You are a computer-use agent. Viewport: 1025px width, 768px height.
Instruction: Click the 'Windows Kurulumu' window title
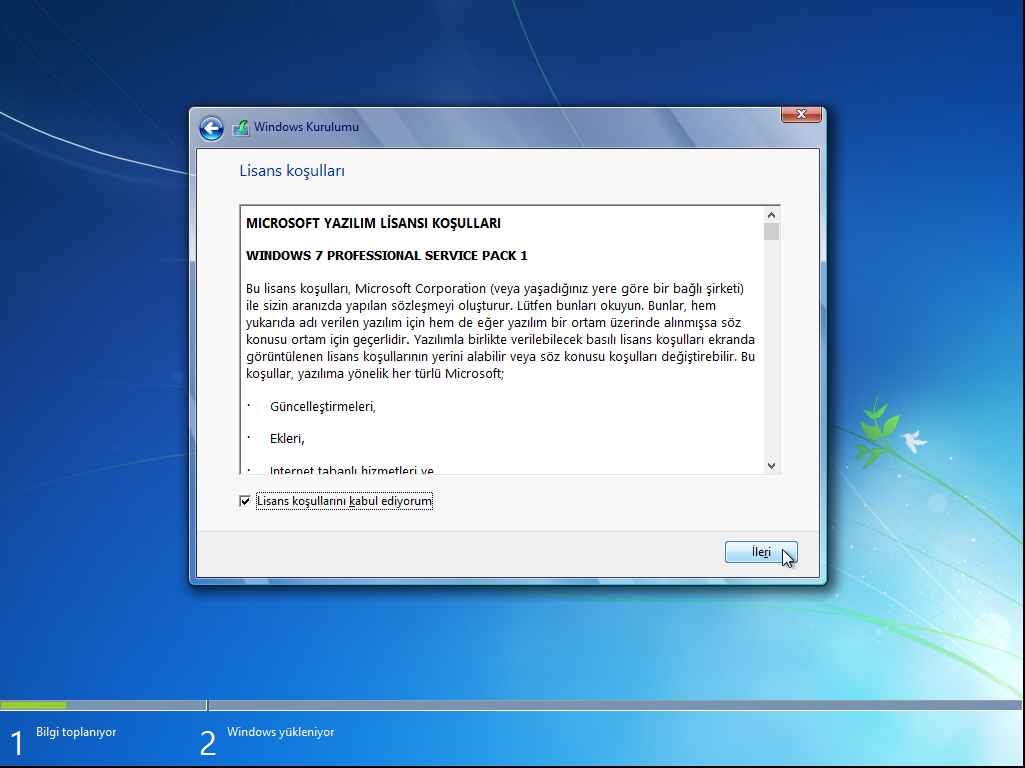click(307, 127)
